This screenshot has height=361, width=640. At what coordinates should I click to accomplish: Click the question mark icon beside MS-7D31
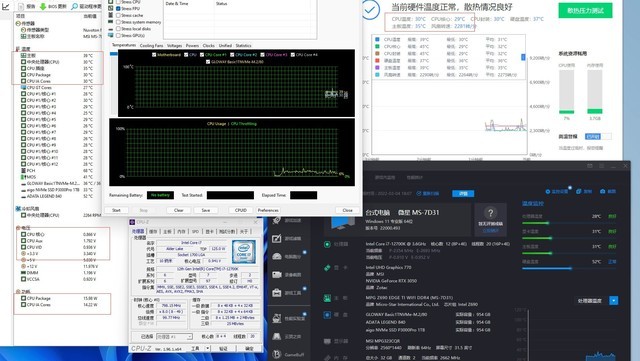point(490,213)
